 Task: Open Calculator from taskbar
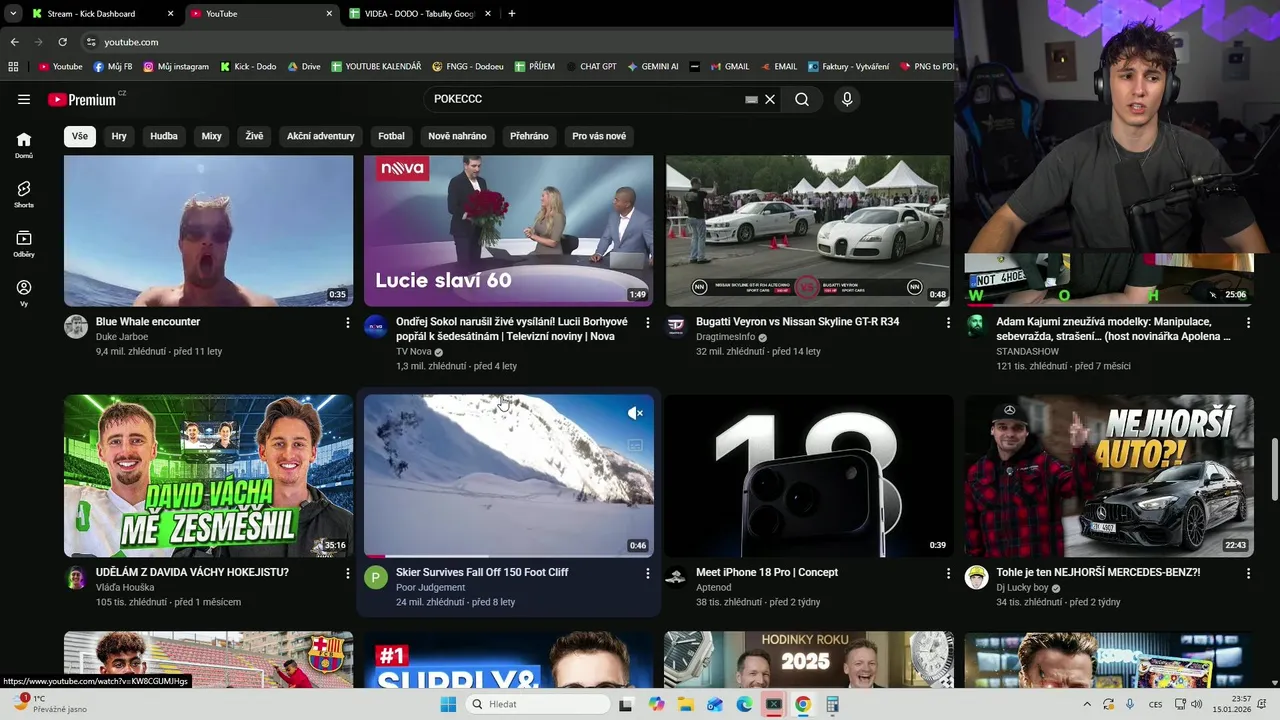[x=832, y=704]
